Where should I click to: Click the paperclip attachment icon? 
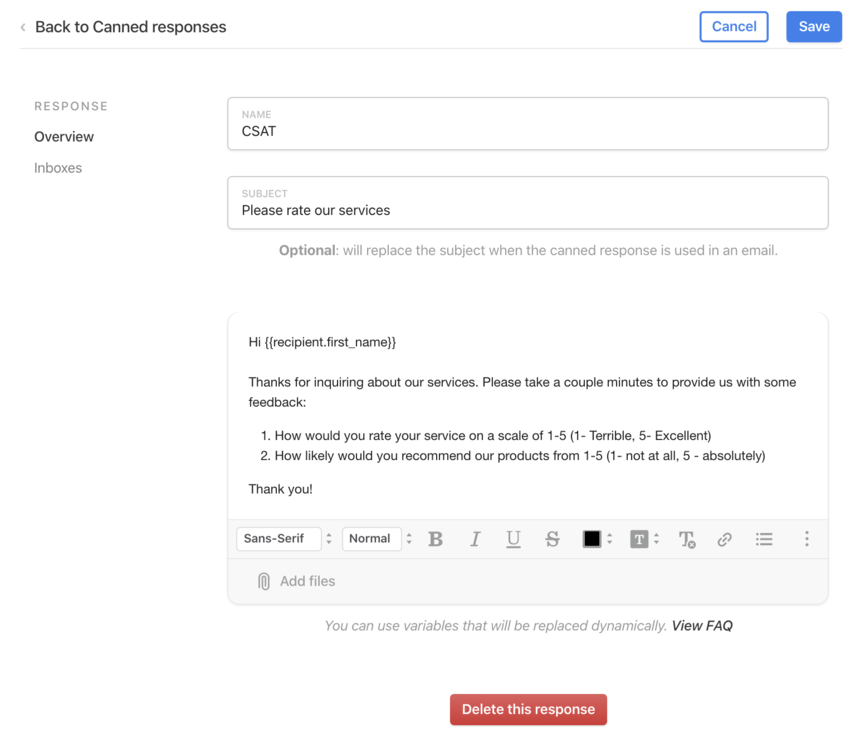point(264,581)
